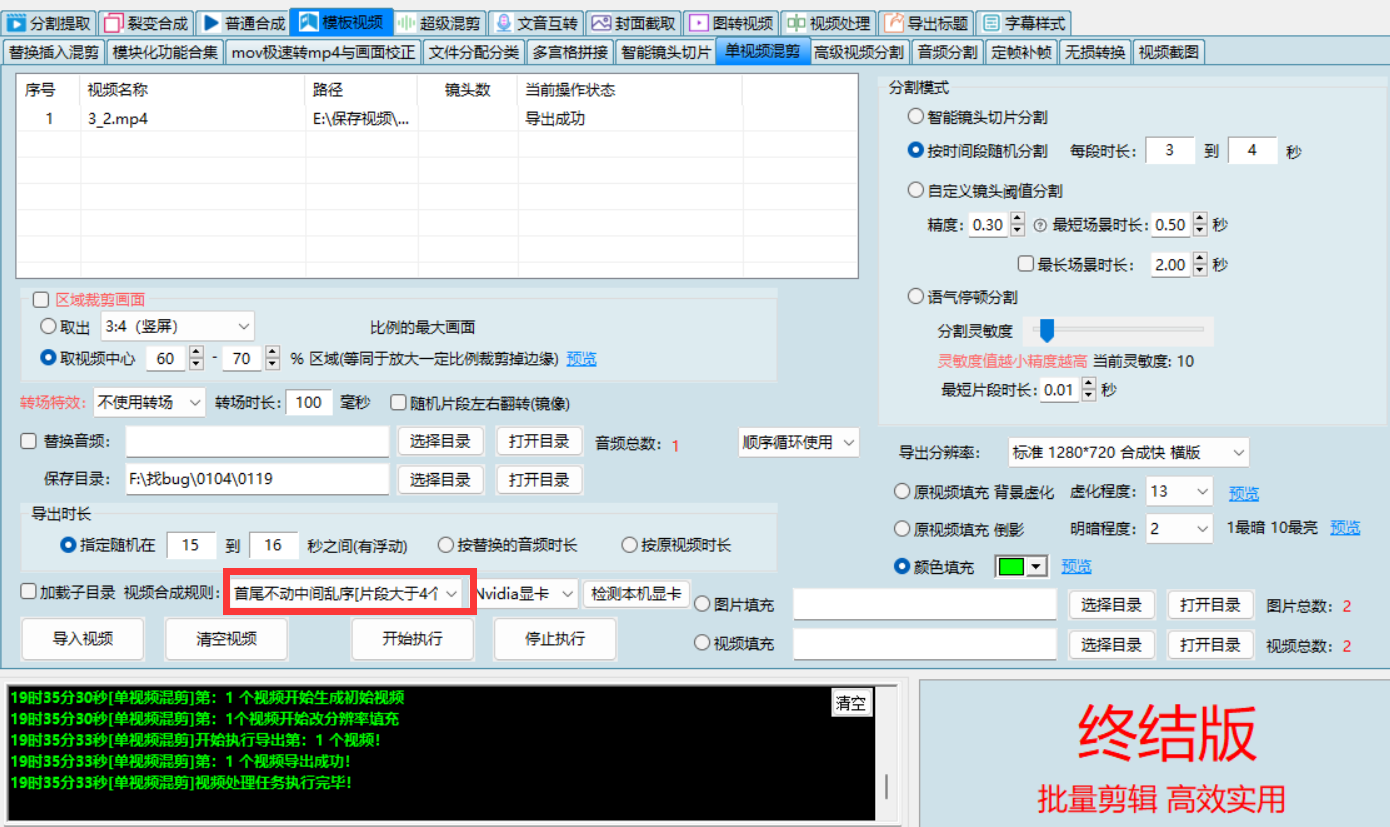Open the Nvidia显卡 dropdown
This screenshot has width=1390, height=827.
click(526, 593)
